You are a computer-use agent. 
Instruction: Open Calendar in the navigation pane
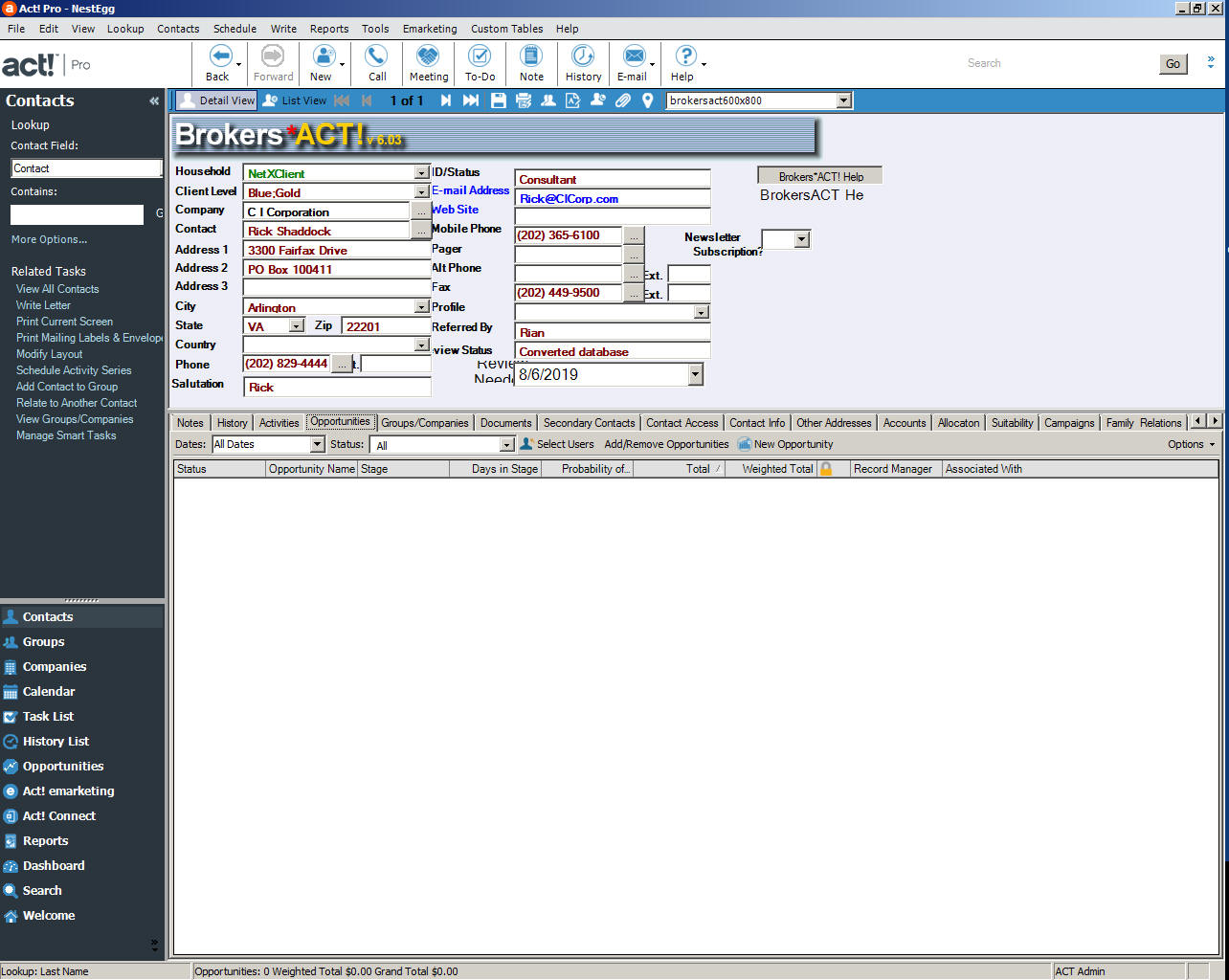coord(48,692)
